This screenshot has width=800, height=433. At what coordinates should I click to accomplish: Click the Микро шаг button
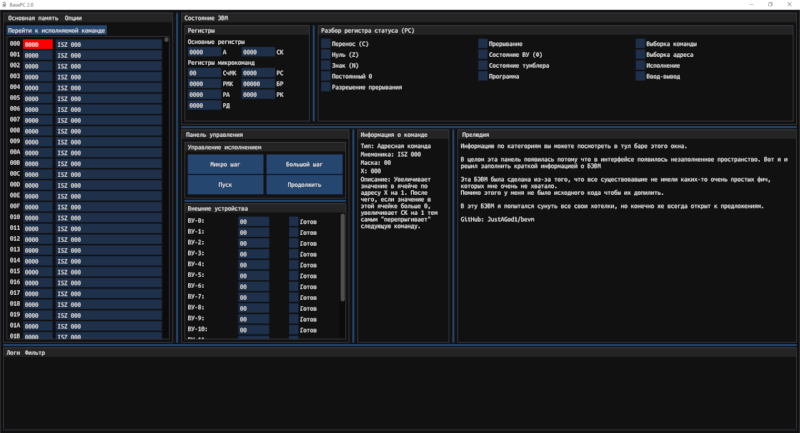point(225,164)
